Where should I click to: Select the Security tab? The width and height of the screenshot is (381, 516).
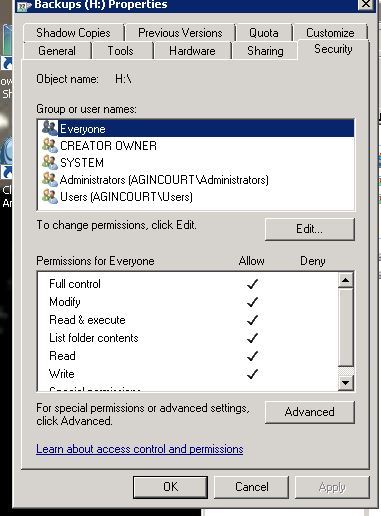click(x=333, y=49)
